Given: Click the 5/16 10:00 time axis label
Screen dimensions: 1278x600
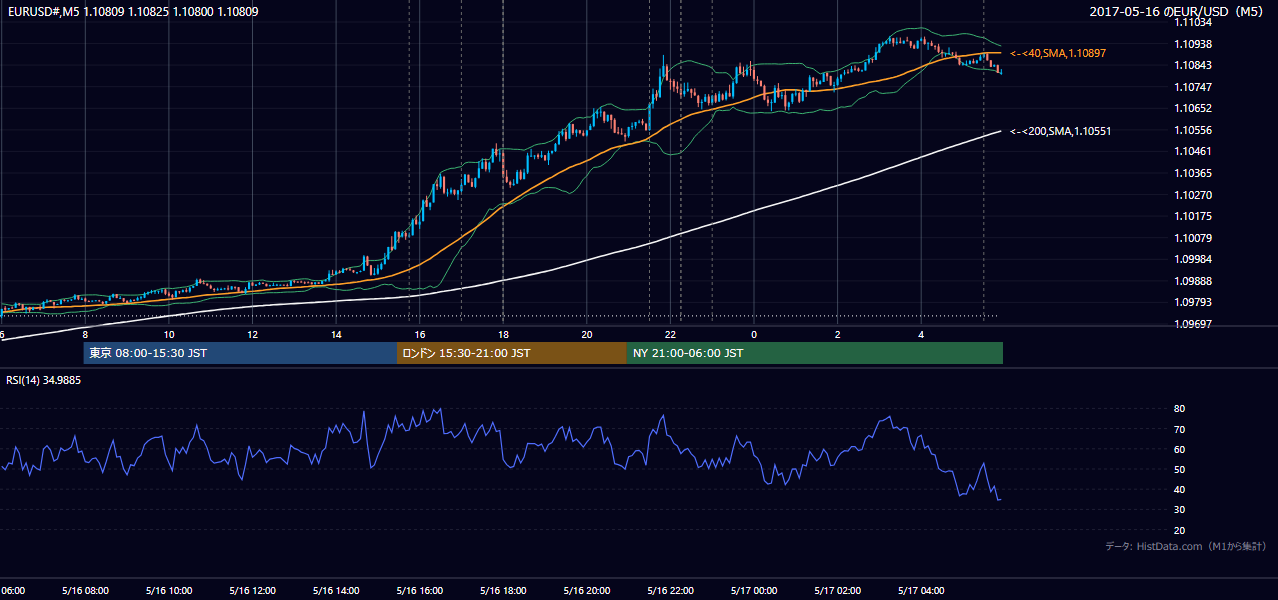Looking at the screenshot, I should (x=169, y=591).
